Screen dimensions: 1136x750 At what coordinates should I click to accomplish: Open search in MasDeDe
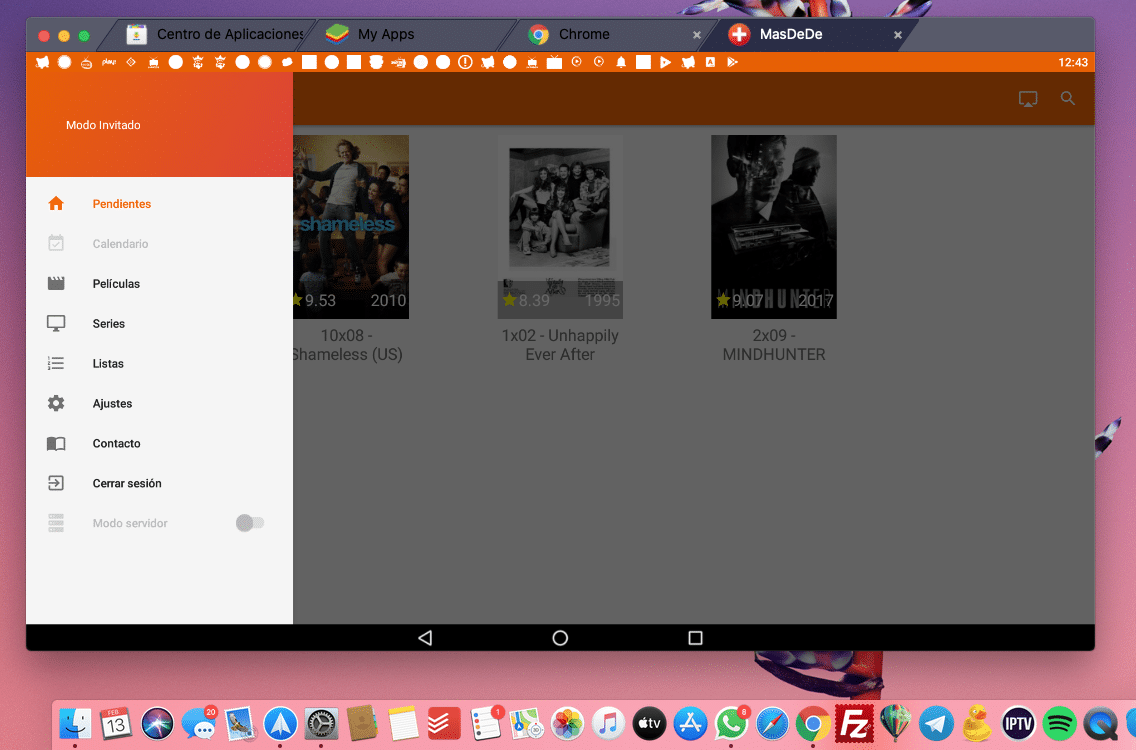(1067, 98)
